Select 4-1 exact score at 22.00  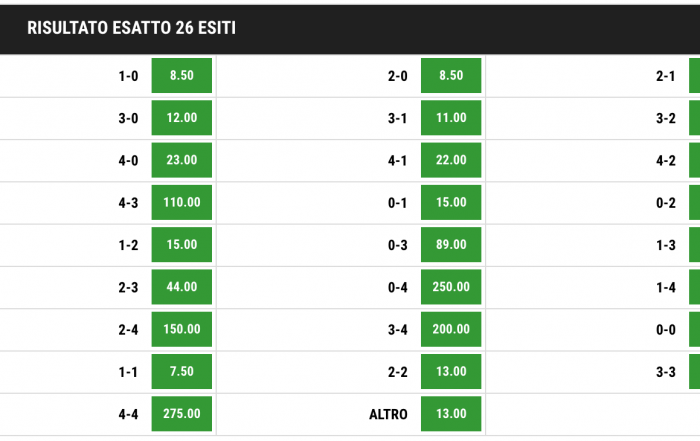click(x=451, y=160)
